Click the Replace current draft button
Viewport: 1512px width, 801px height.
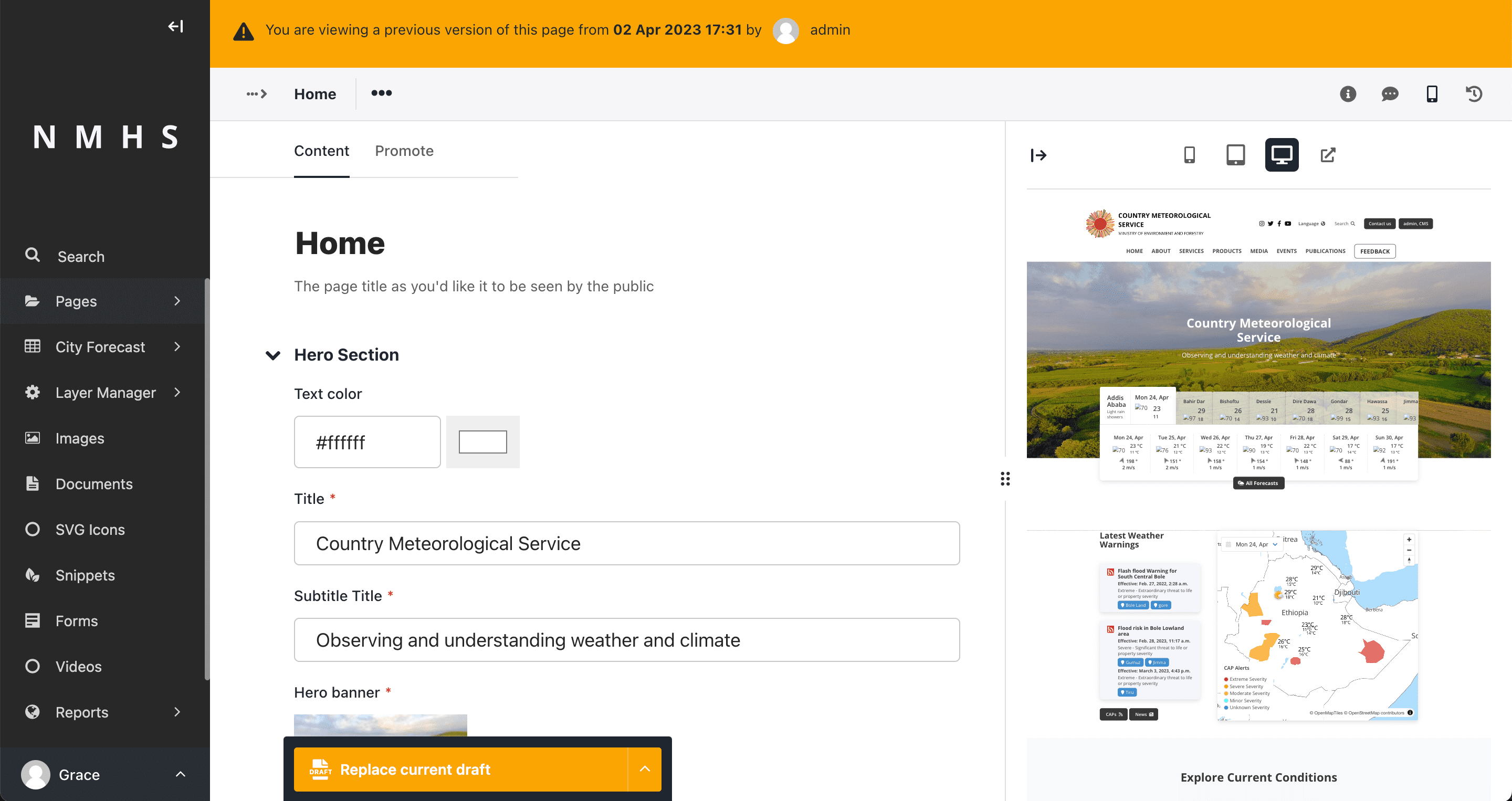[x=461, y=770]
